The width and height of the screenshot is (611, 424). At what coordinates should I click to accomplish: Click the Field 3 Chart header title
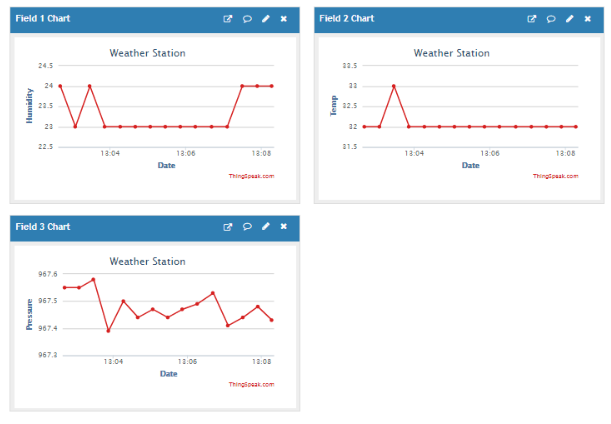42,227
